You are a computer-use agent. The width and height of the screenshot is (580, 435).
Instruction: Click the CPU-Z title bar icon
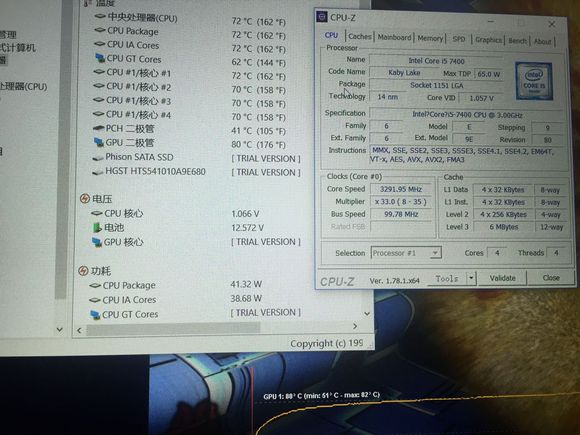coord(322,17)
